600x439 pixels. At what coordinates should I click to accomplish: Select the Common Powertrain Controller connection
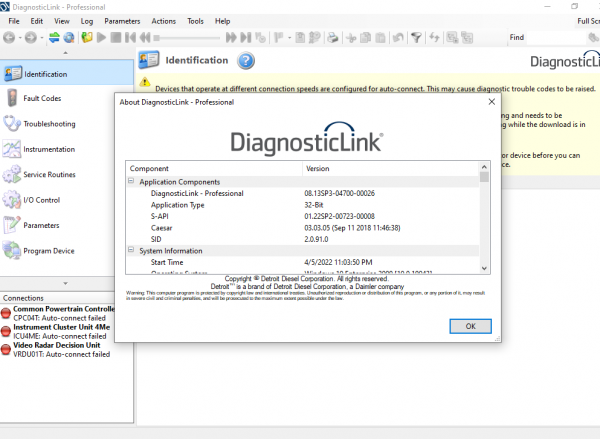click(x=58, y=313)
